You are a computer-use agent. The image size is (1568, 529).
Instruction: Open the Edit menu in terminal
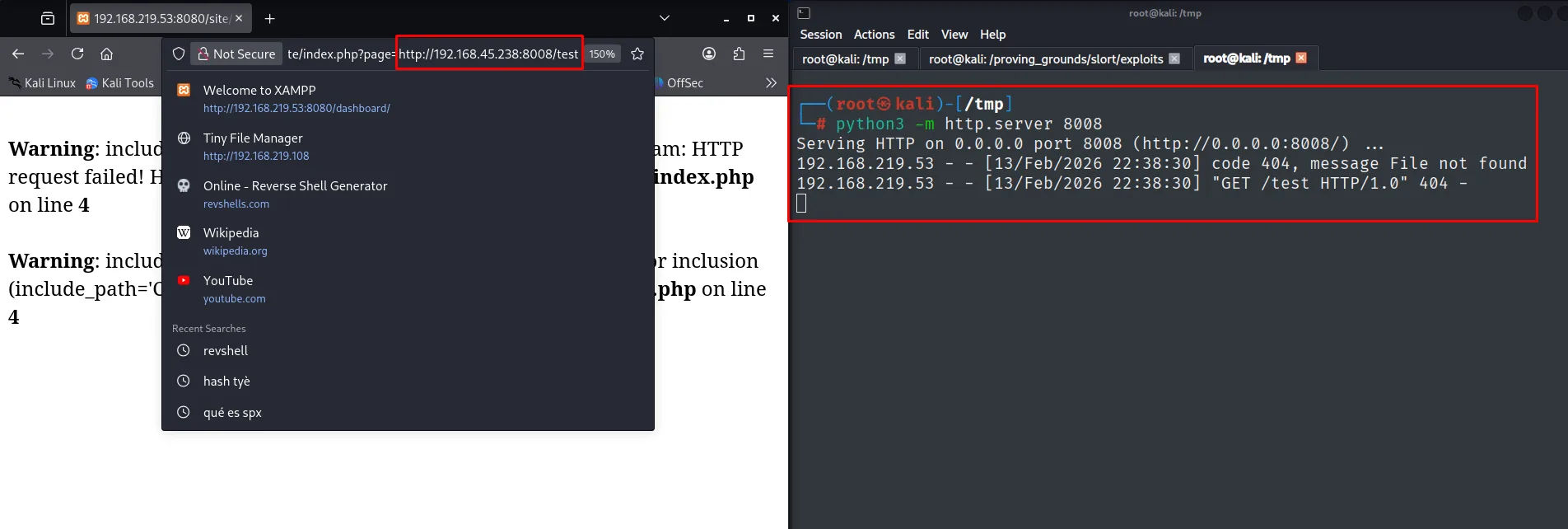pyautogui.click(x=917, y=35)
